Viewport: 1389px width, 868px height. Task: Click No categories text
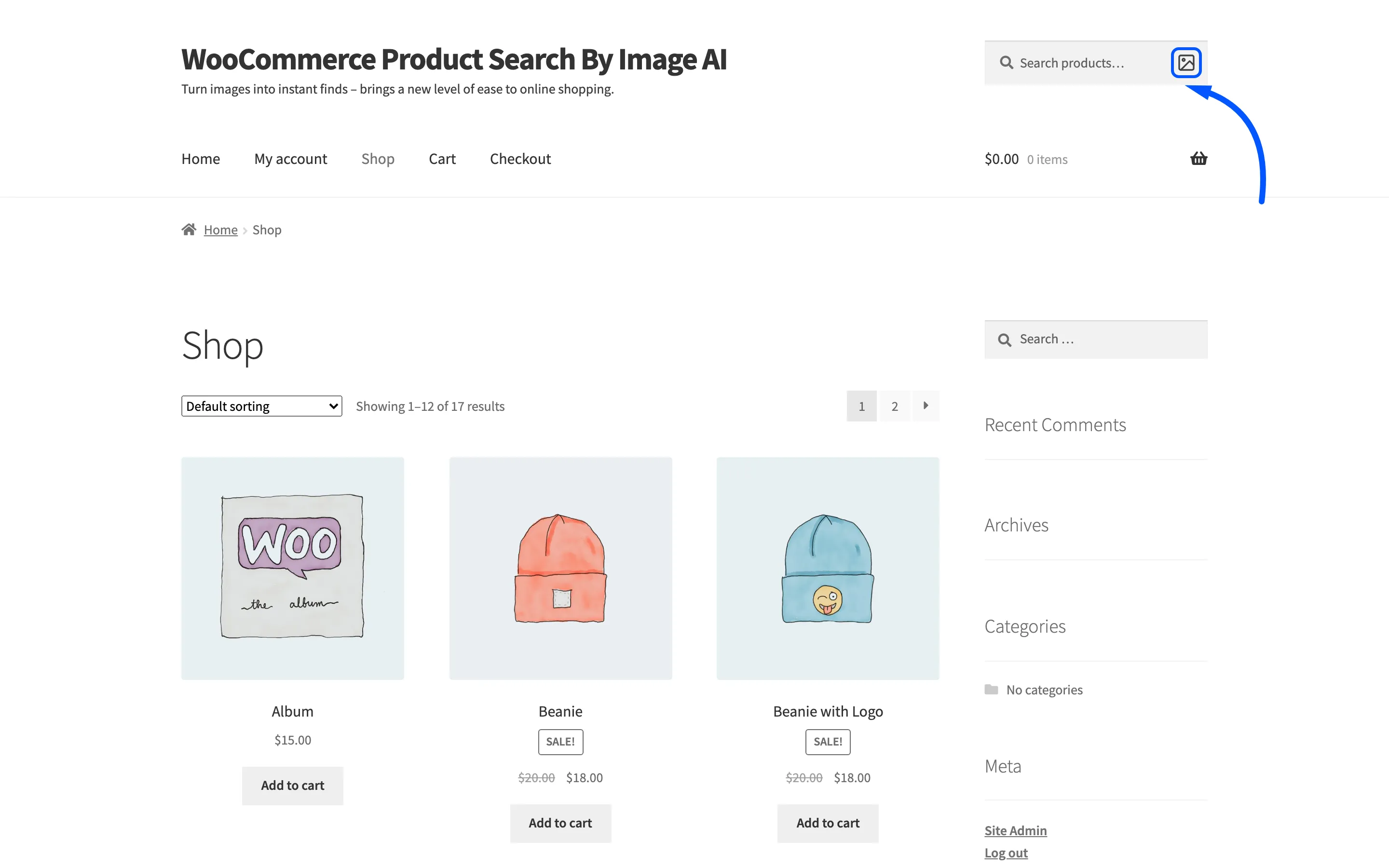tap(1044, 690)
